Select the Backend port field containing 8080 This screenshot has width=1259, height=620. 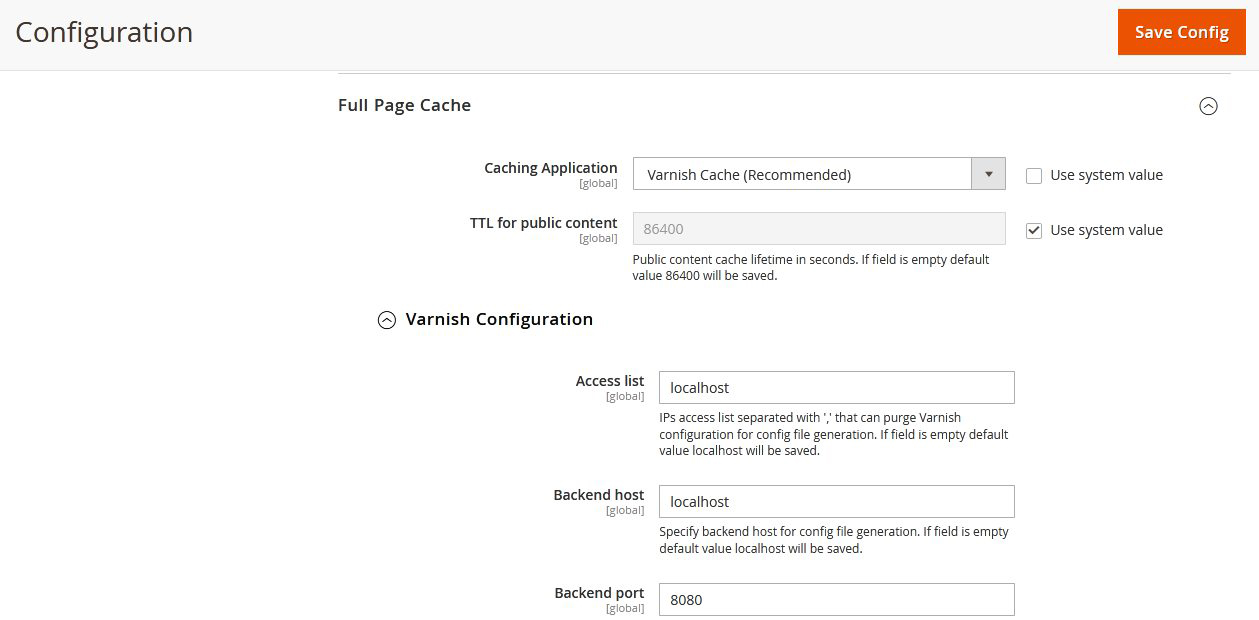point(836,600)
